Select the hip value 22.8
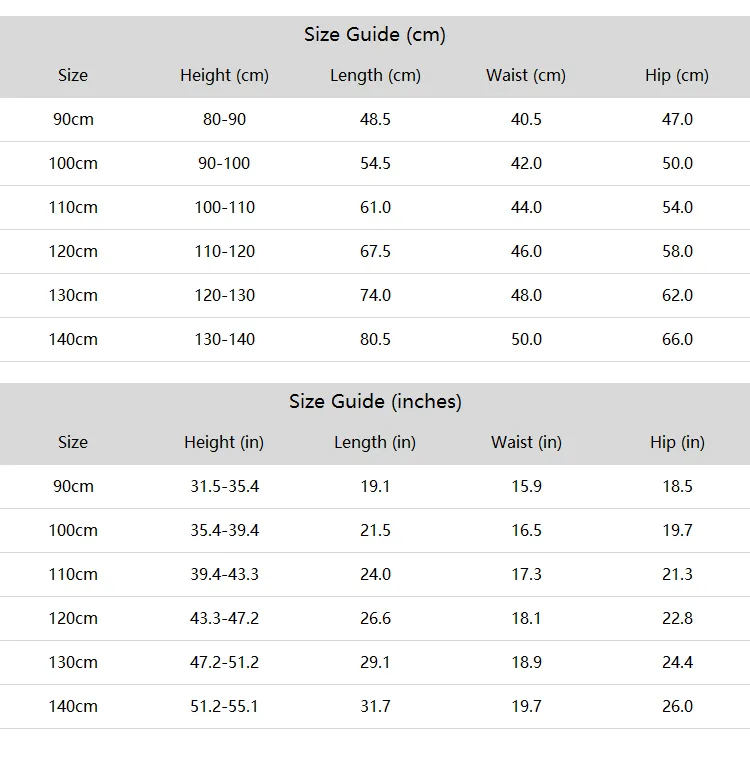 (x=677, y=618)
